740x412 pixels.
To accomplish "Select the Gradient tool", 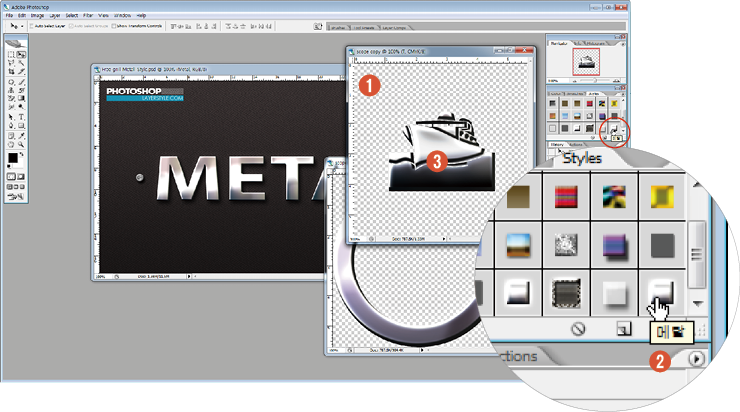I will [21, 99].
